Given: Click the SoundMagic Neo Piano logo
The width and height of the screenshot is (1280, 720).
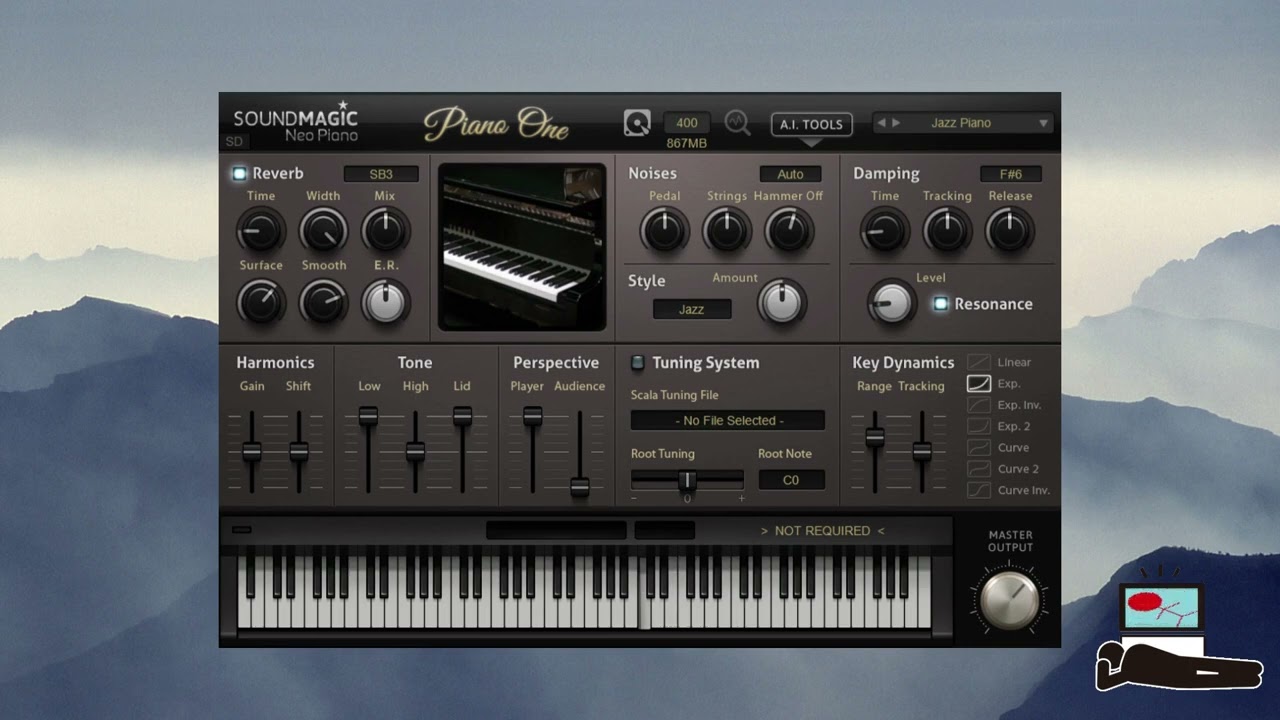Looking at the screenshot, I should tap(296, 122).
